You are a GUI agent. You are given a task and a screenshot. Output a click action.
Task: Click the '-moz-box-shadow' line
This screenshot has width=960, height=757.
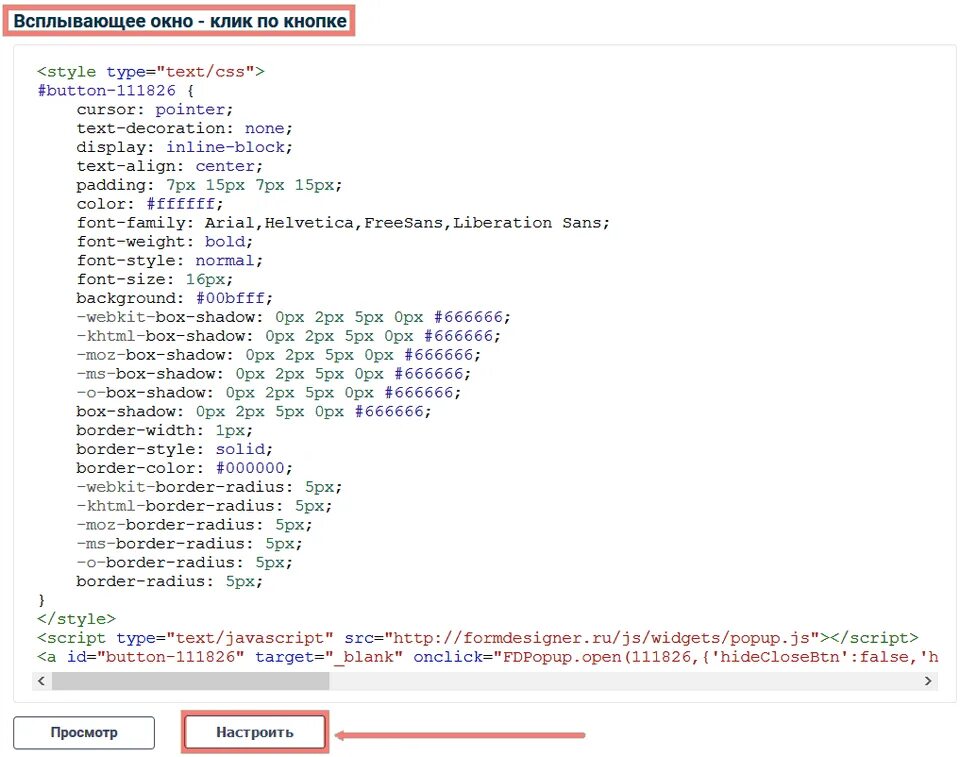click(279, 355)
